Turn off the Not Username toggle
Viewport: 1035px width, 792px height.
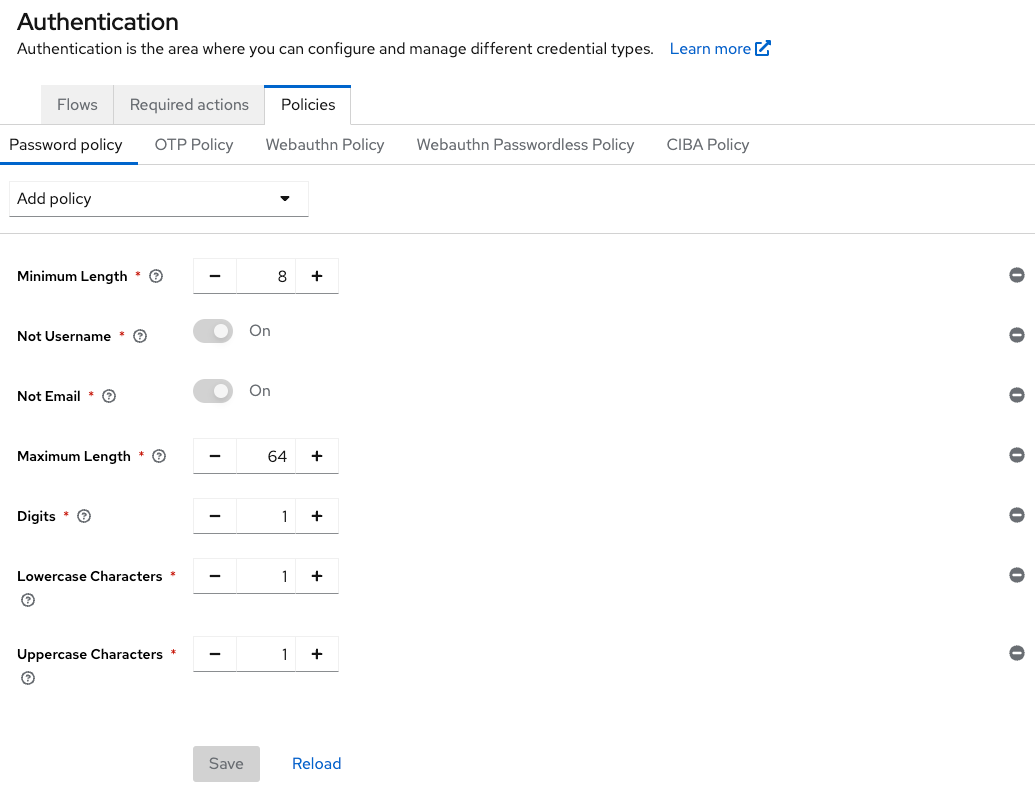(212, 331)
